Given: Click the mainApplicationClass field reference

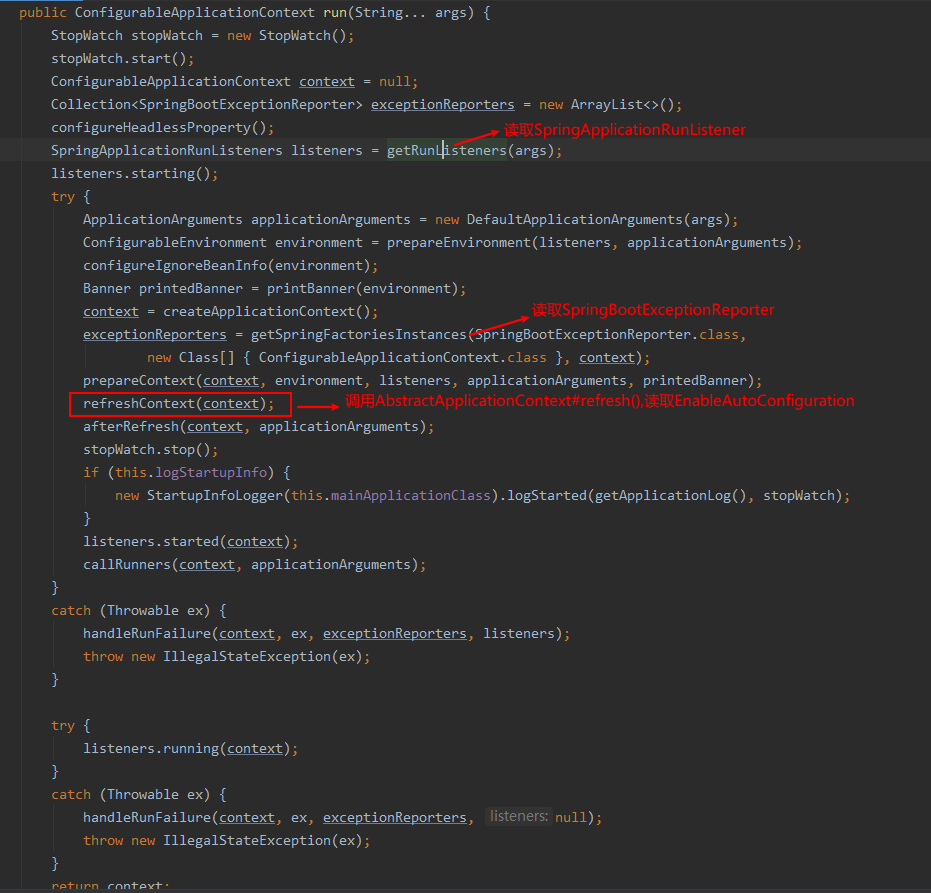Looking at the screenshot, I should [x=410, y=496].
